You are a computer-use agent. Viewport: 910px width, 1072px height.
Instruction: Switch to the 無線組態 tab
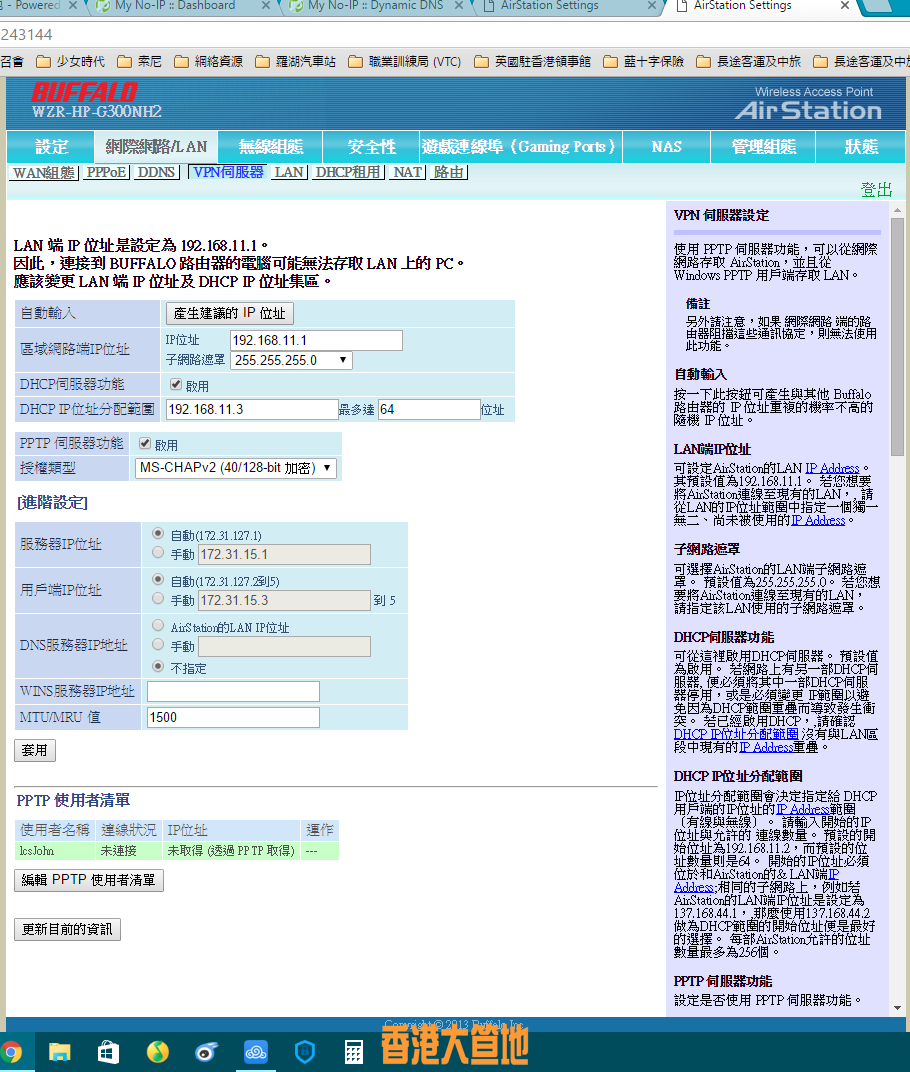click(271, 147)
